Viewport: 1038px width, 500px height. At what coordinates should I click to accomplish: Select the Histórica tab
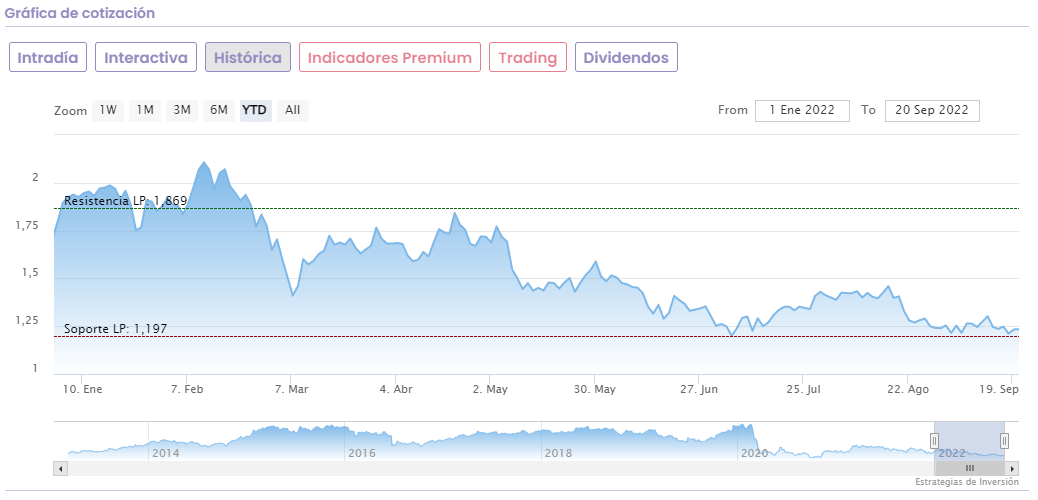[x=248, y=57]
